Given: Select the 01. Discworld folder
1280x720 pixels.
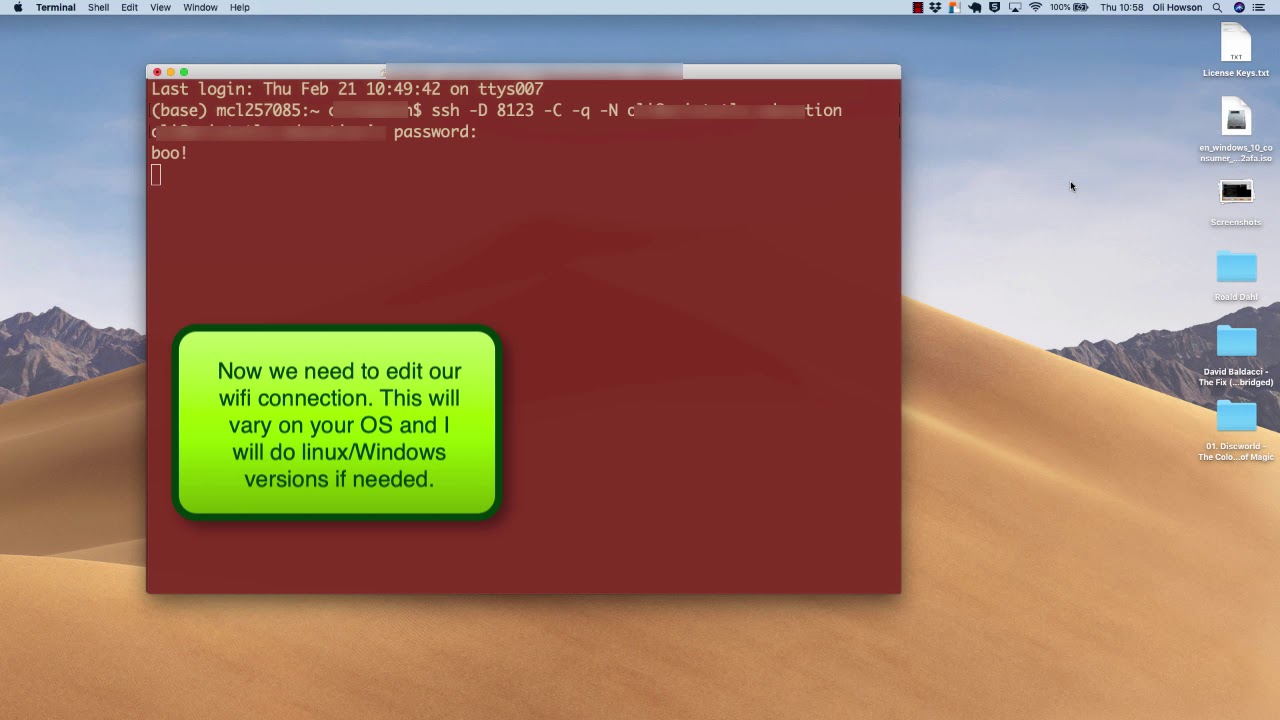Looking at the screenshot, I should (1236, 431).
